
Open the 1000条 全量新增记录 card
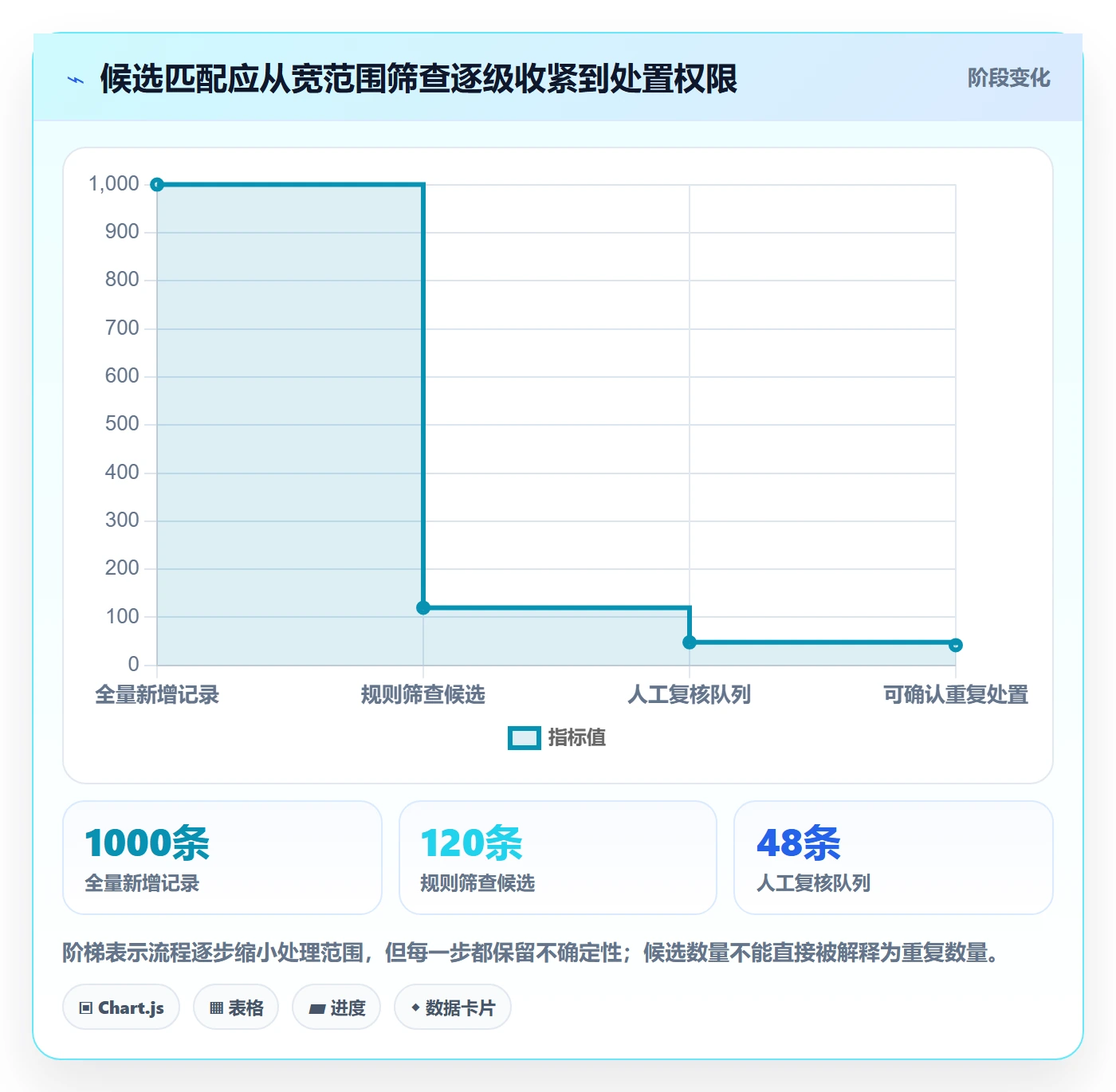coord(222,858)
